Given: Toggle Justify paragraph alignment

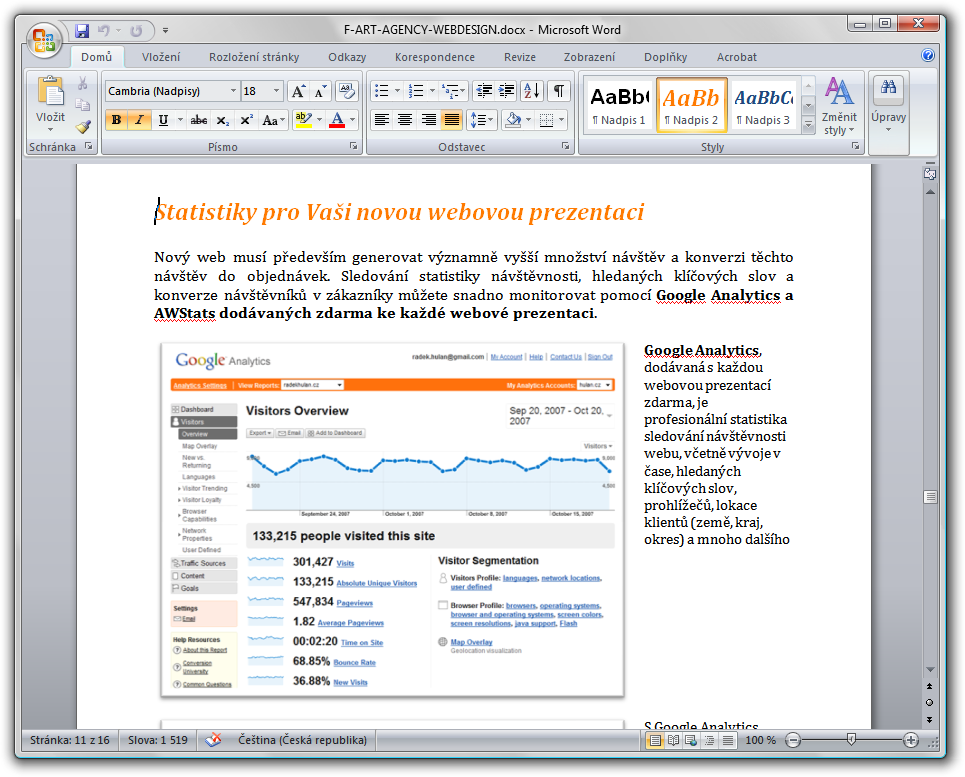Looking at the screenshot, I should point(452,120).
